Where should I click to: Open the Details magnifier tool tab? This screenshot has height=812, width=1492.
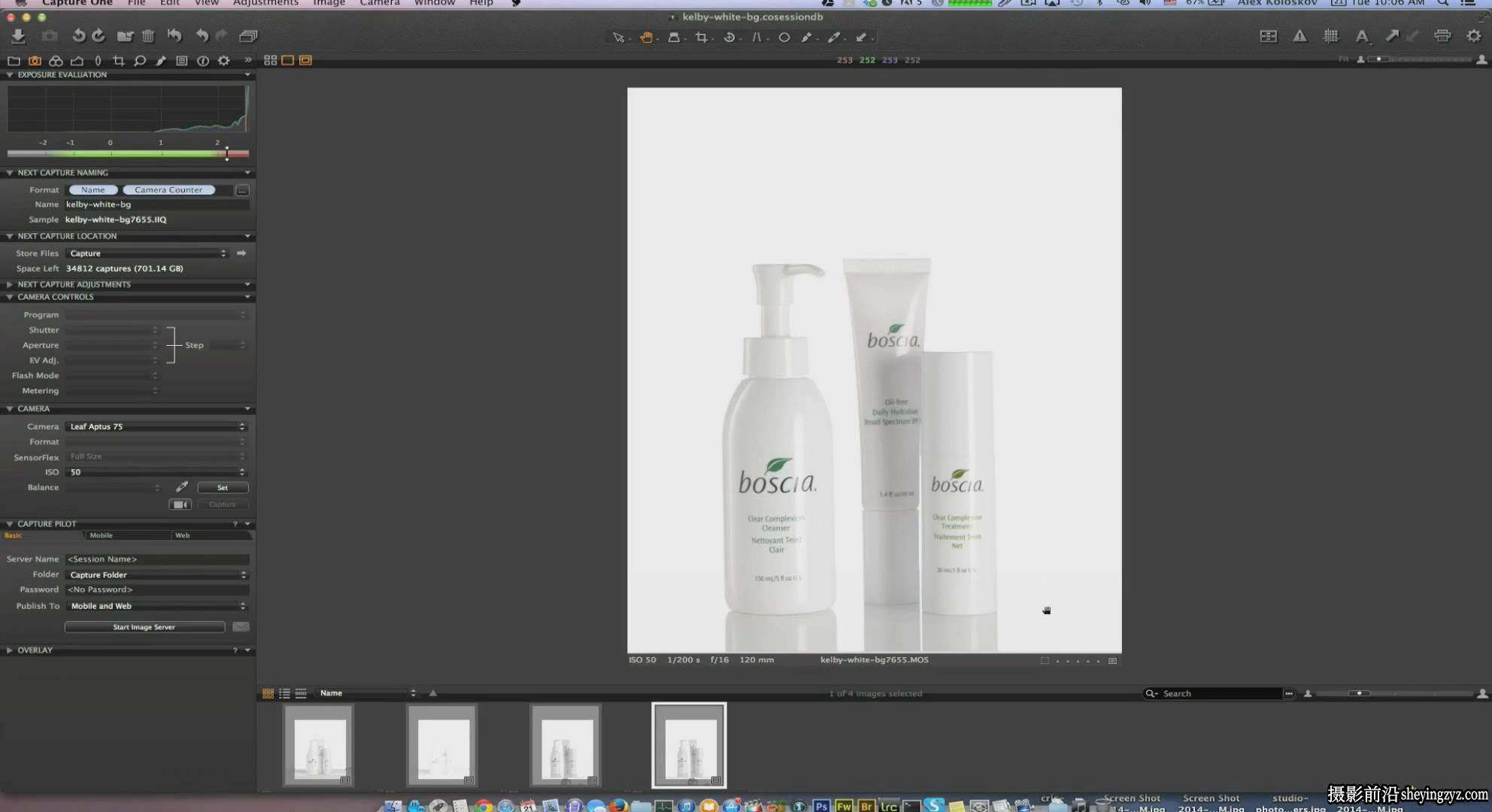point(140,61)
